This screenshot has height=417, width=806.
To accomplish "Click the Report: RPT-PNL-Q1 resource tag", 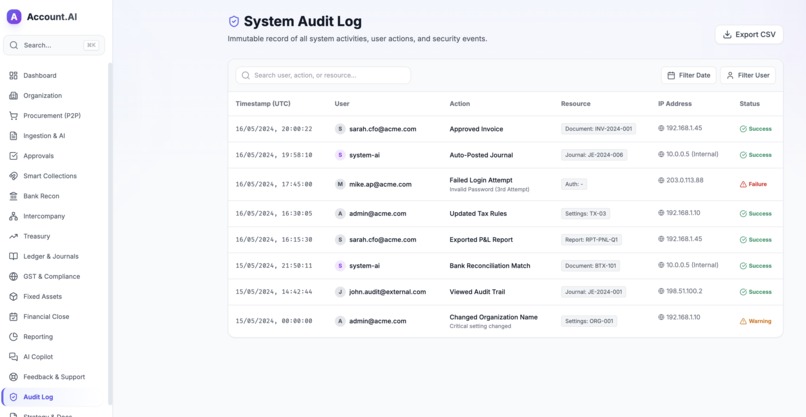I will click(x=591, y=240).
